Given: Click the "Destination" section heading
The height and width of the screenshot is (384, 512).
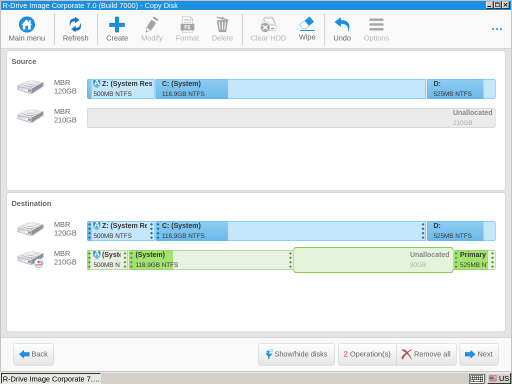Looking at the screenshot, I should coord(31,203).
